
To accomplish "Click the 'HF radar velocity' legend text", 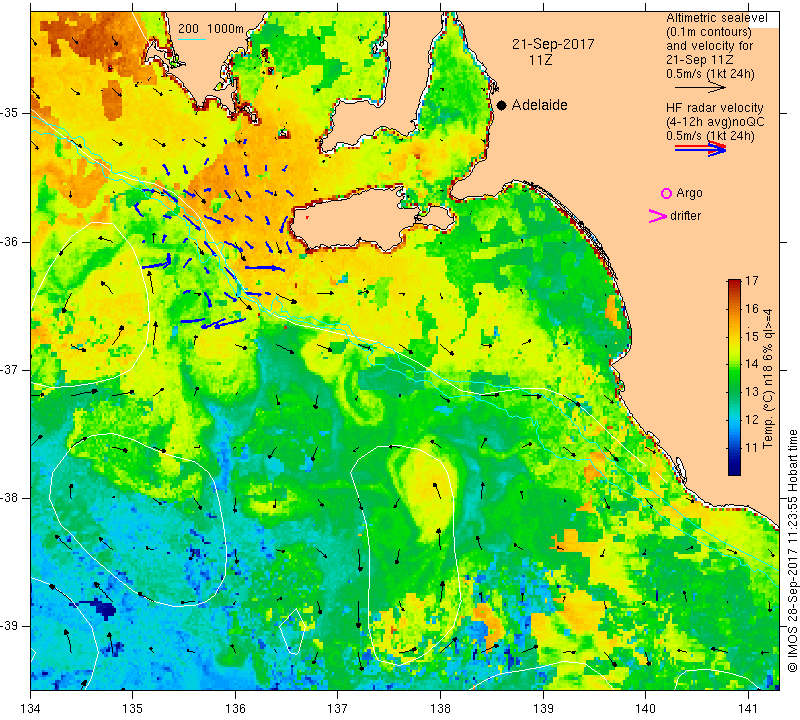I will click(x=714, y=108).
